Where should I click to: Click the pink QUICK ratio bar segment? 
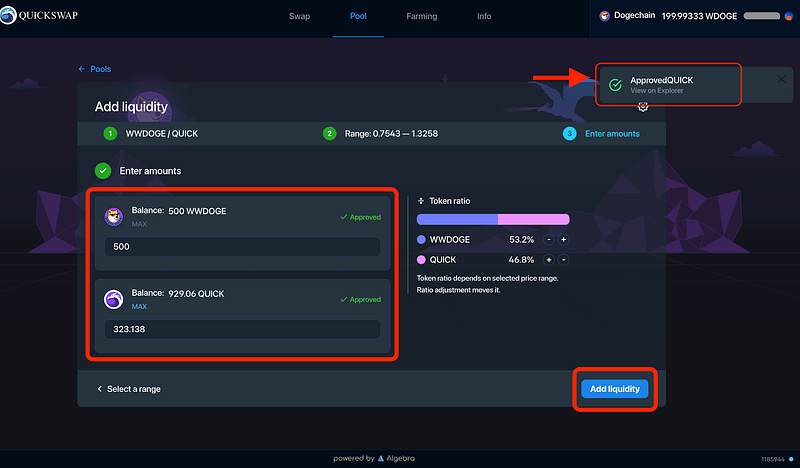coord(534,219)
